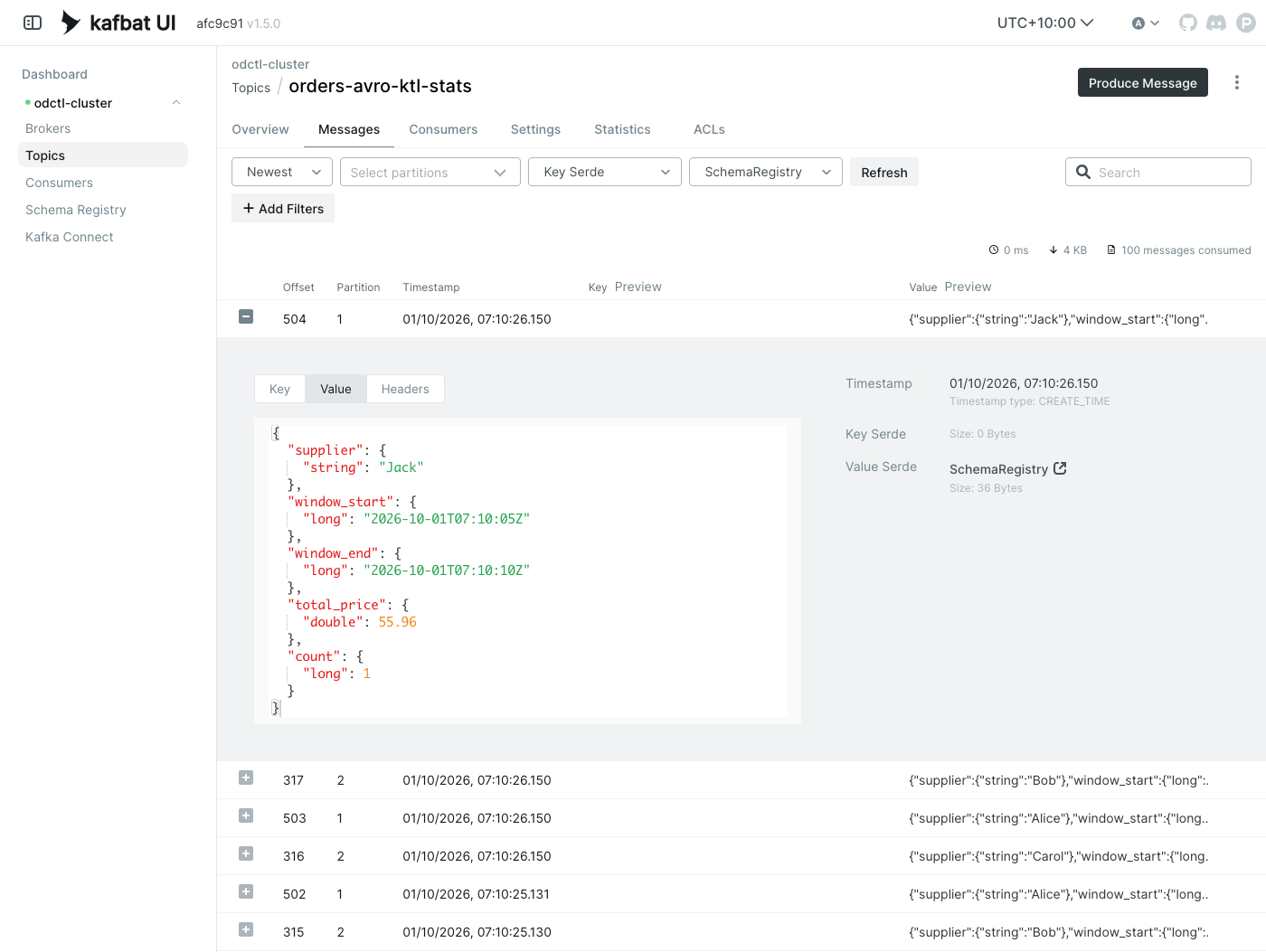Open the Discord community icon
The width and height of the screenshot is (1266, 952).
[x=1216, y=23]
